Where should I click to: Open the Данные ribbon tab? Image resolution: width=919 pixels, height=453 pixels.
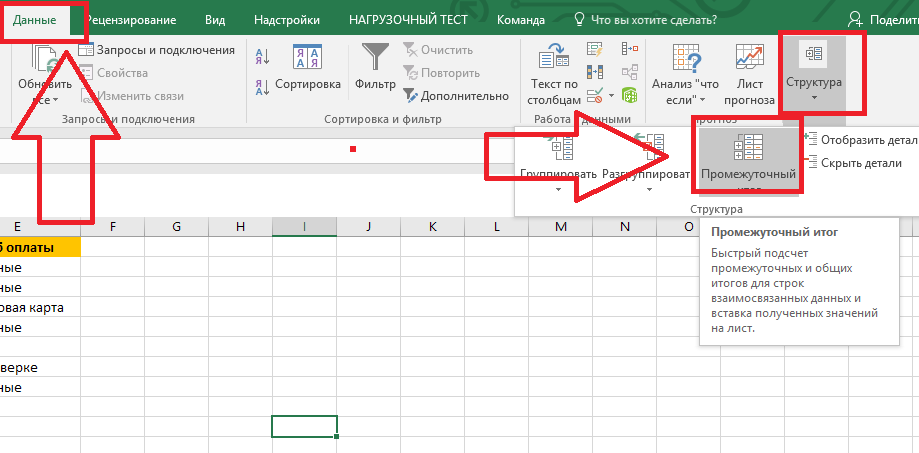[35, 20]
